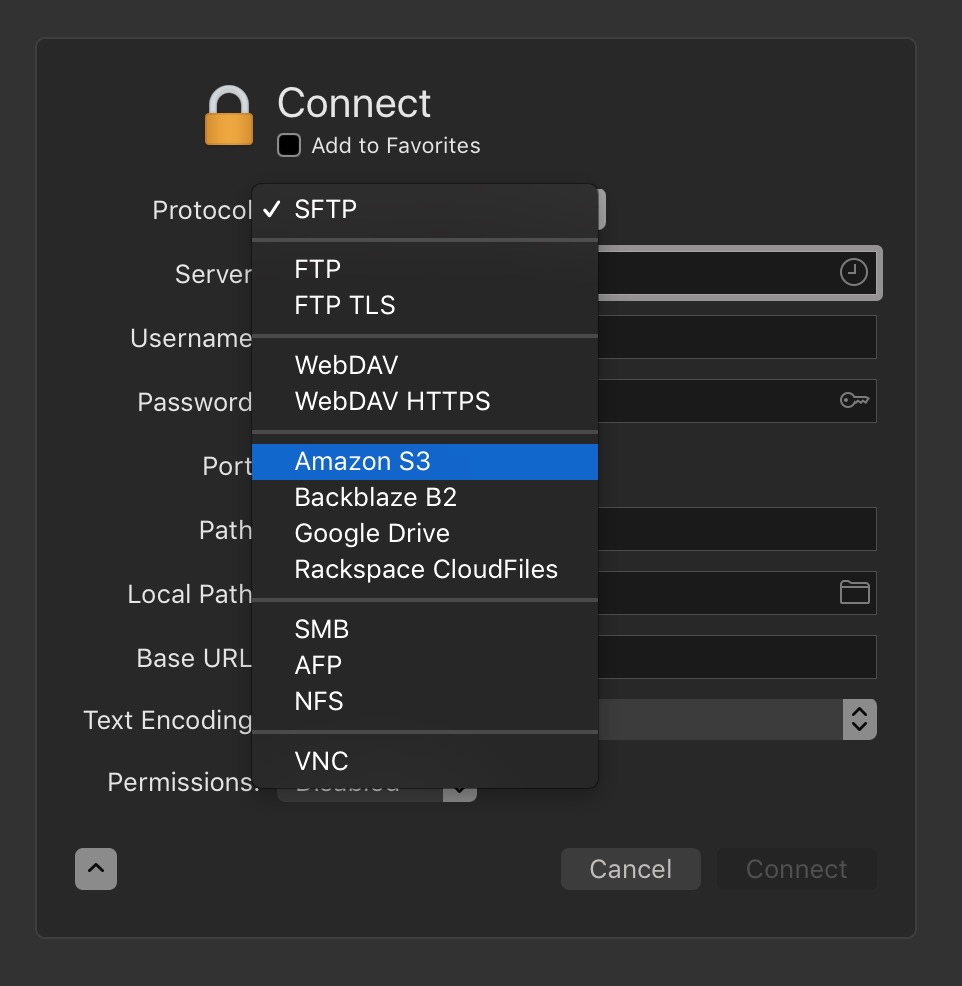Viewport: 962px width, 986px height.
Task: Select Google Drive protocol entry
Action: (424, 533)
